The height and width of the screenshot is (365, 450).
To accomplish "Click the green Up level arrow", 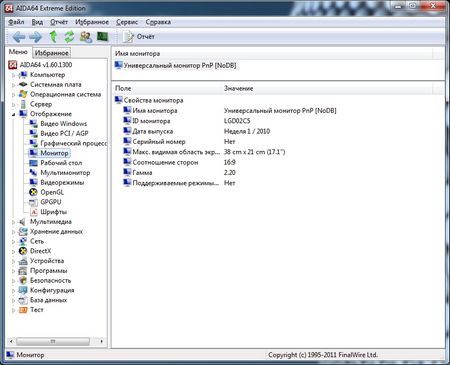I will [x=53, y=37].
